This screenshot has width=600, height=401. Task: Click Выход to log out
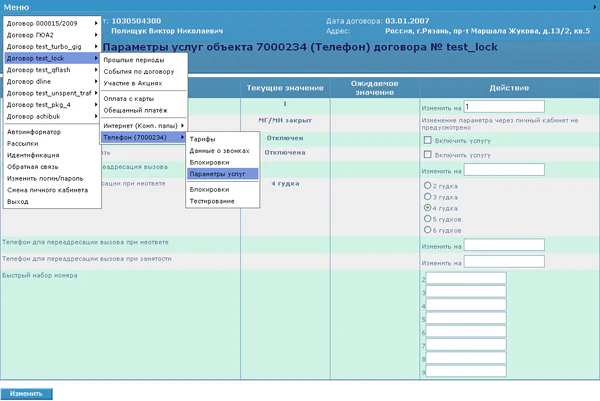19,201
